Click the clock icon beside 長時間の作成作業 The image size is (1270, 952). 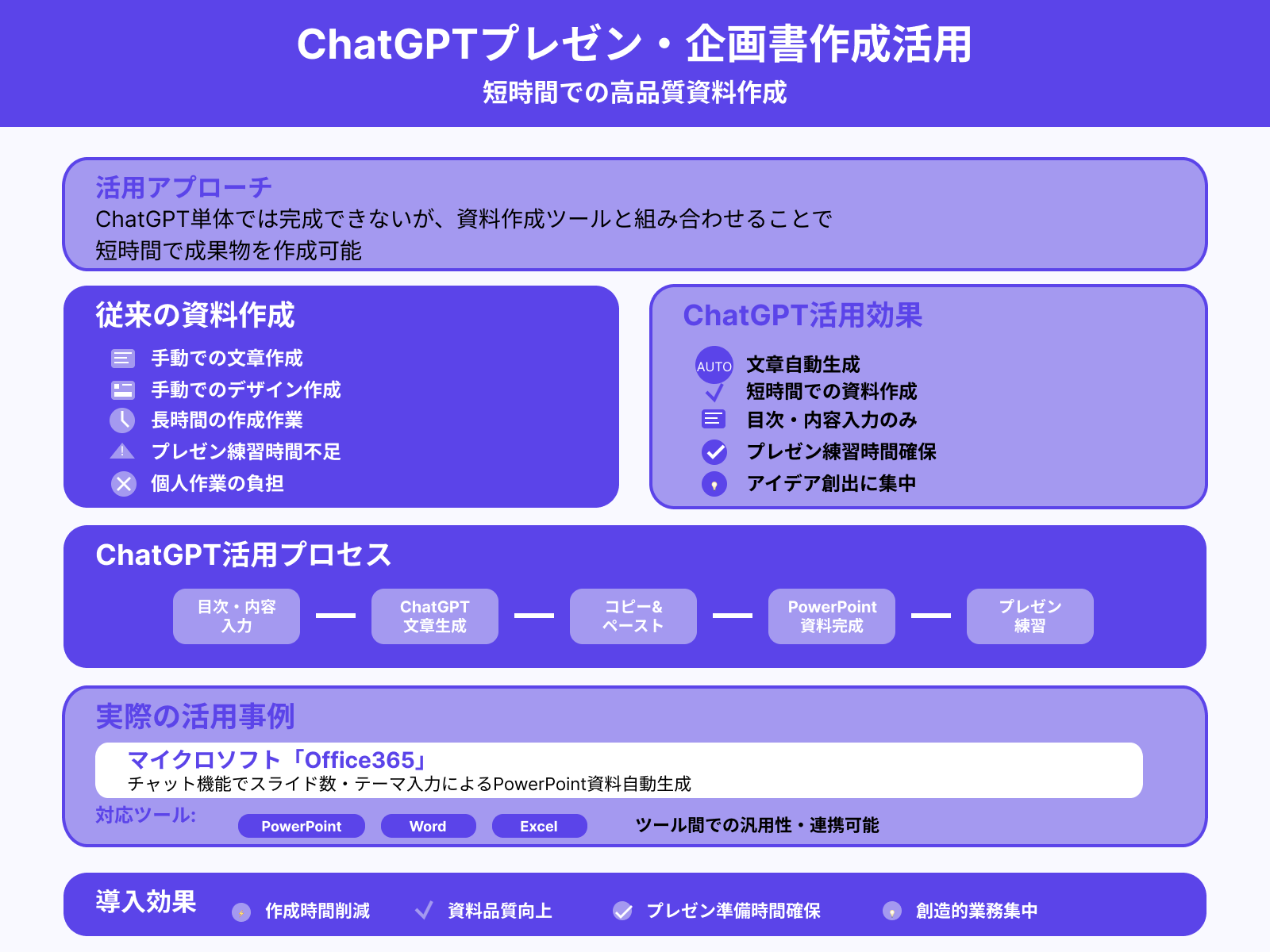(x=123, y=420)
